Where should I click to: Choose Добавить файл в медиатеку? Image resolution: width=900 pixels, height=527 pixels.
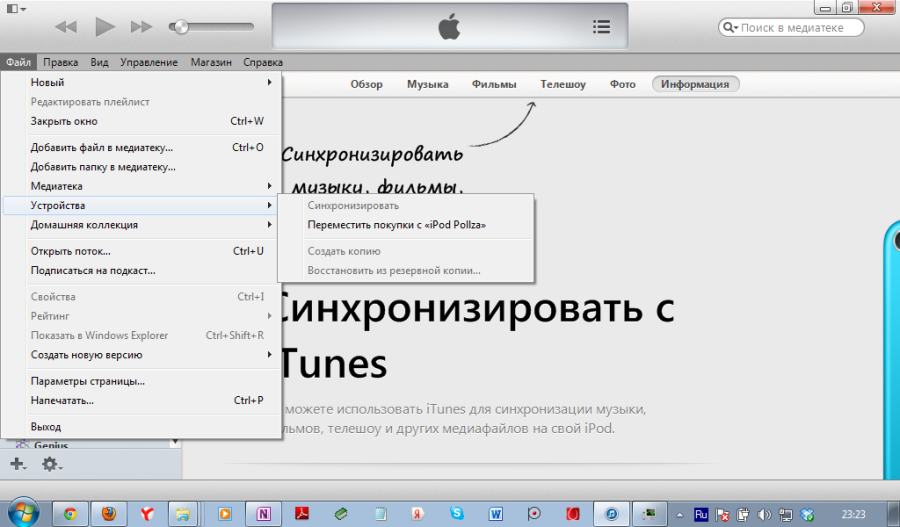coord(141,148)
